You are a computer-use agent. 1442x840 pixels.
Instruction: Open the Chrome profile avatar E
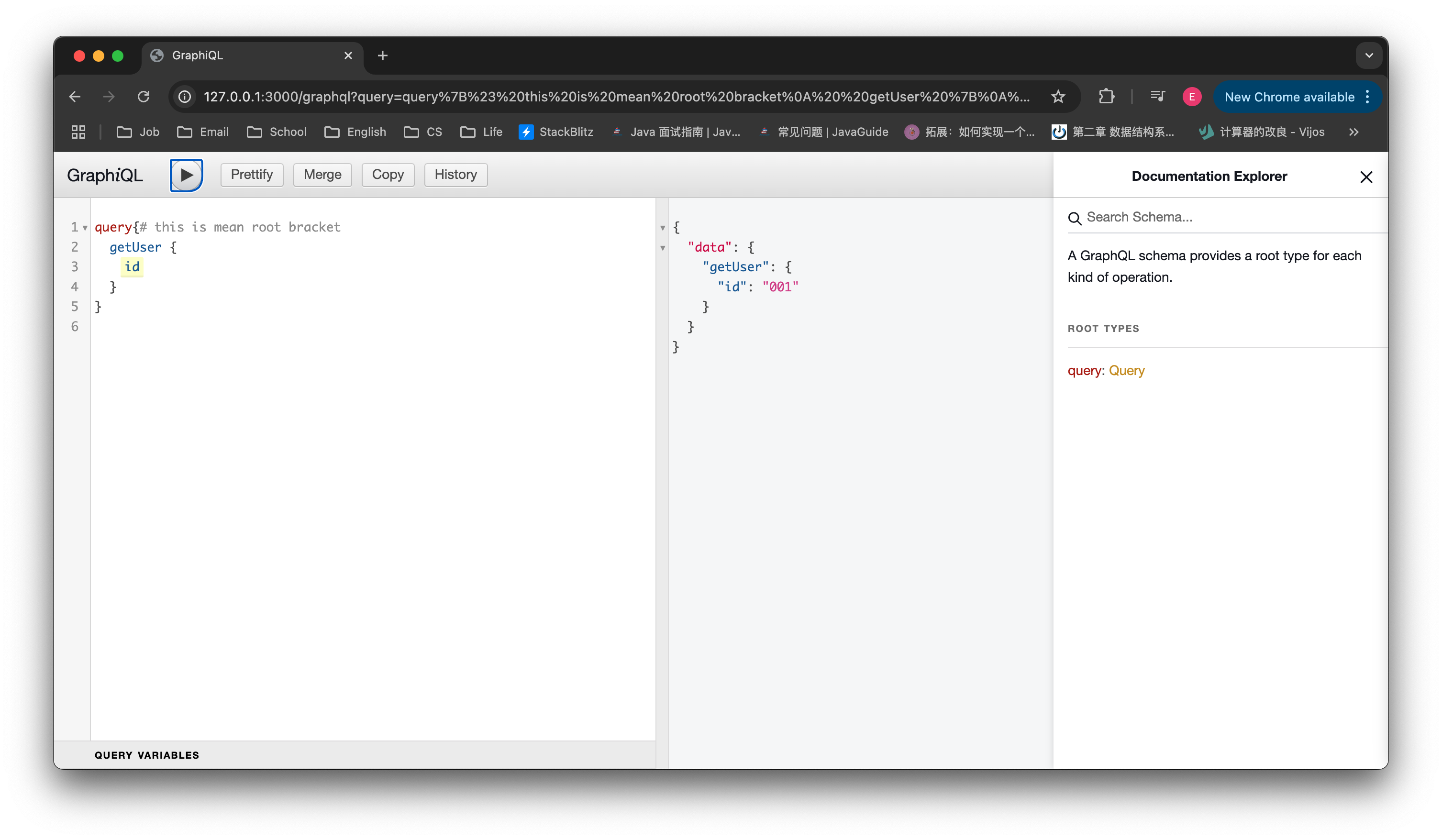point(1192,97)
